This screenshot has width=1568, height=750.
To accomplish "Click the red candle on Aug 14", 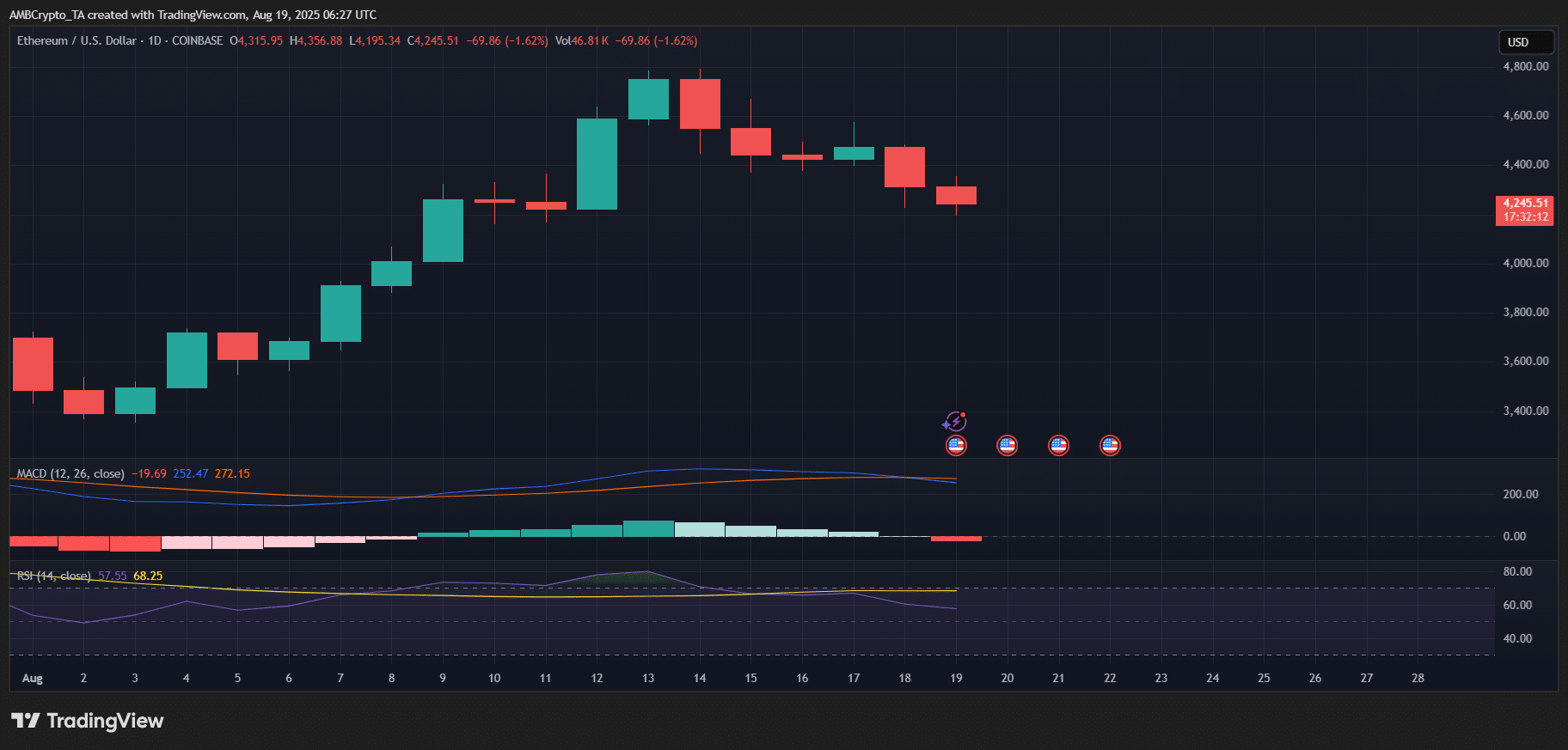I will [700, 103].
